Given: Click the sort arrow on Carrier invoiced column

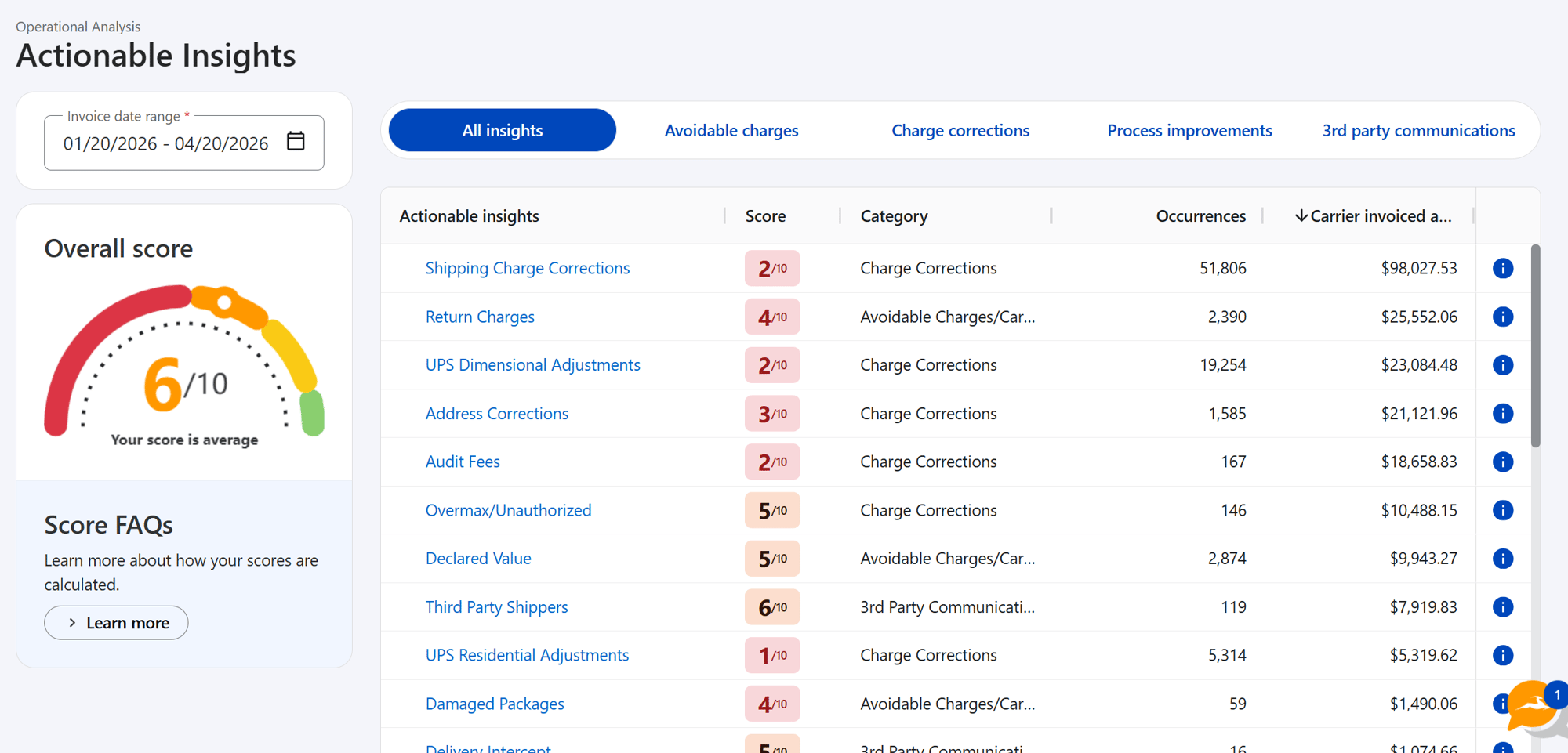Looking at the screenshot, I should pos(1301,216).
